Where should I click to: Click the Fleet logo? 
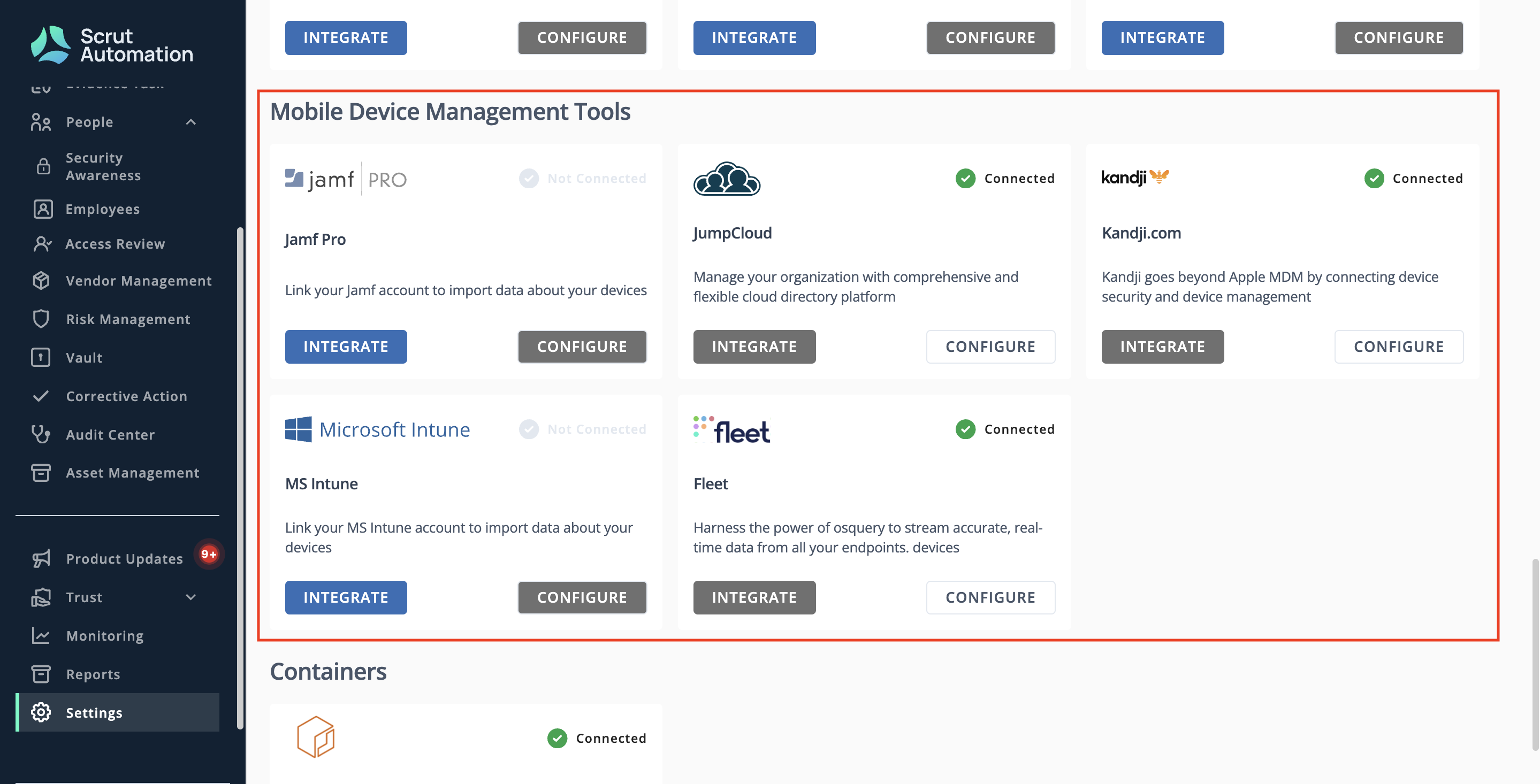(x=731, y=429)
